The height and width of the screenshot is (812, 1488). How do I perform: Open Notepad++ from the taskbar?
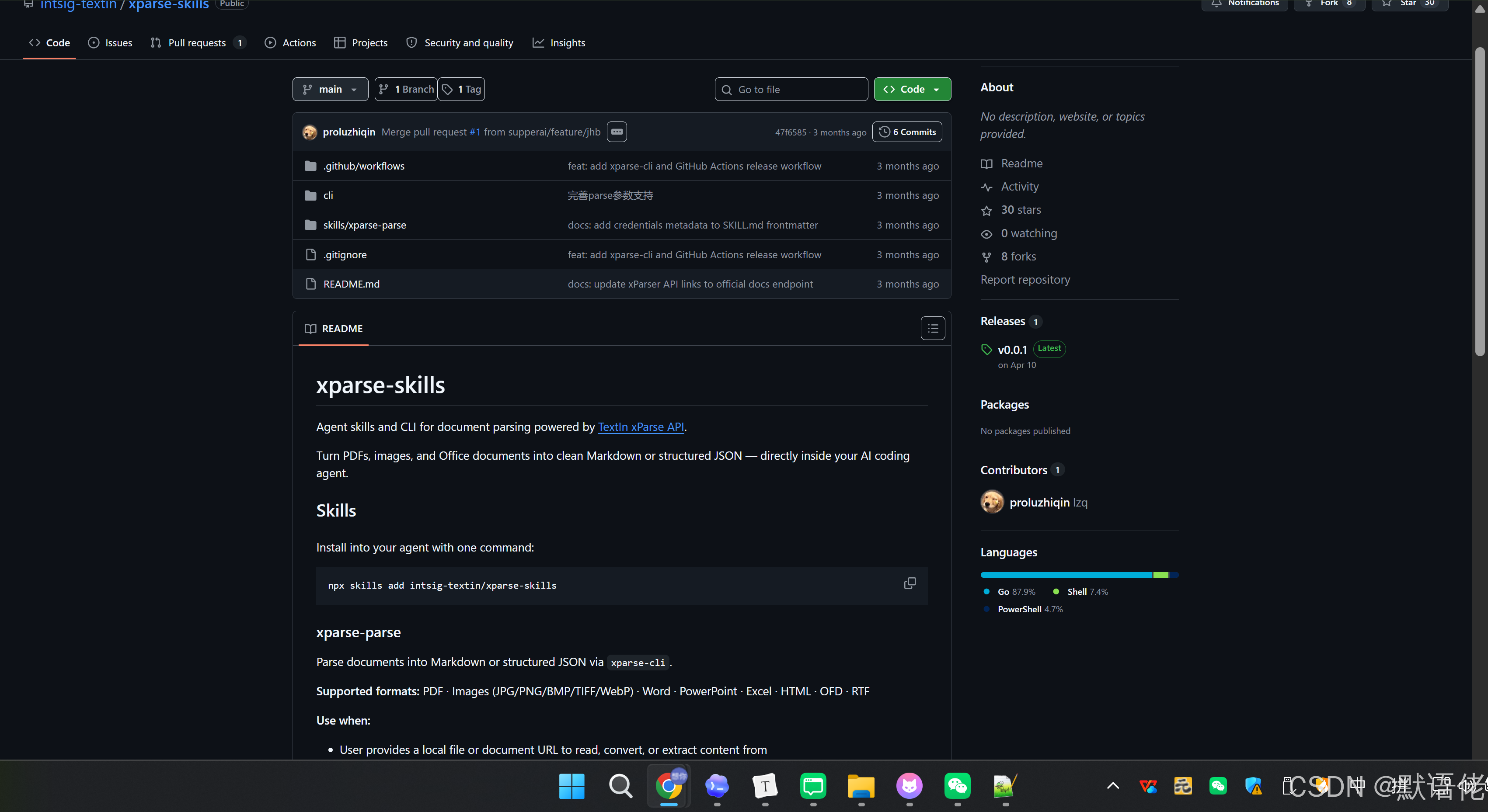[1005, 786]
